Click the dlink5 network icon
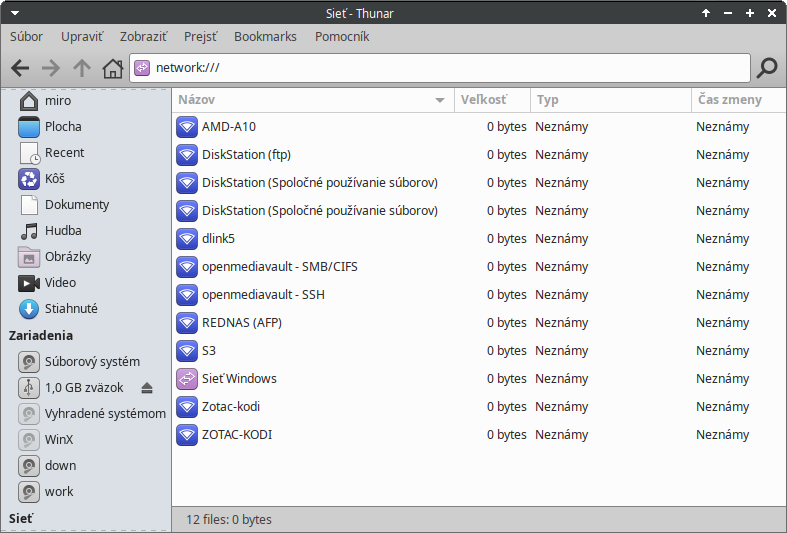The height and width of the screenshot is (533, 787). pyautogui.click(x=187, y=239)
